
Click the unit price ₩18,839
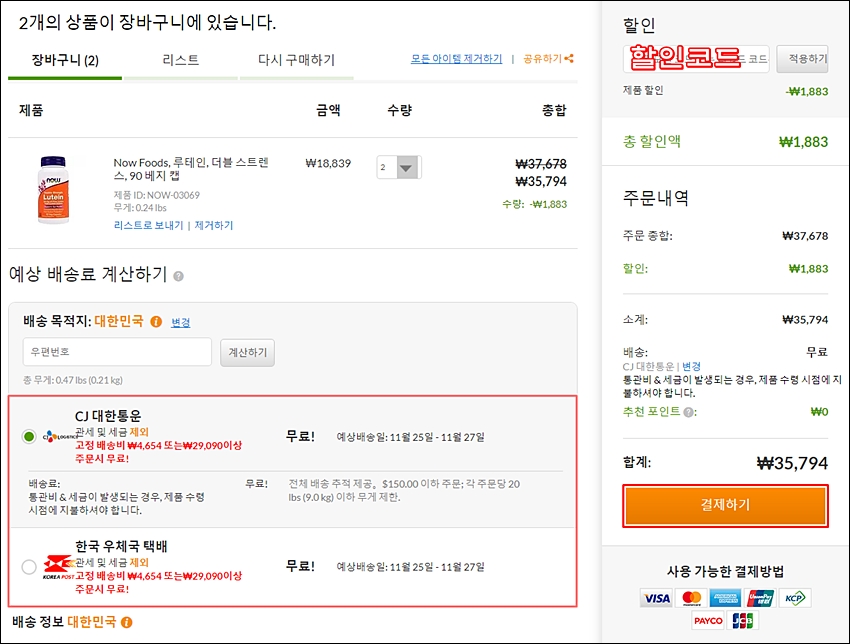tap(329, 163)
